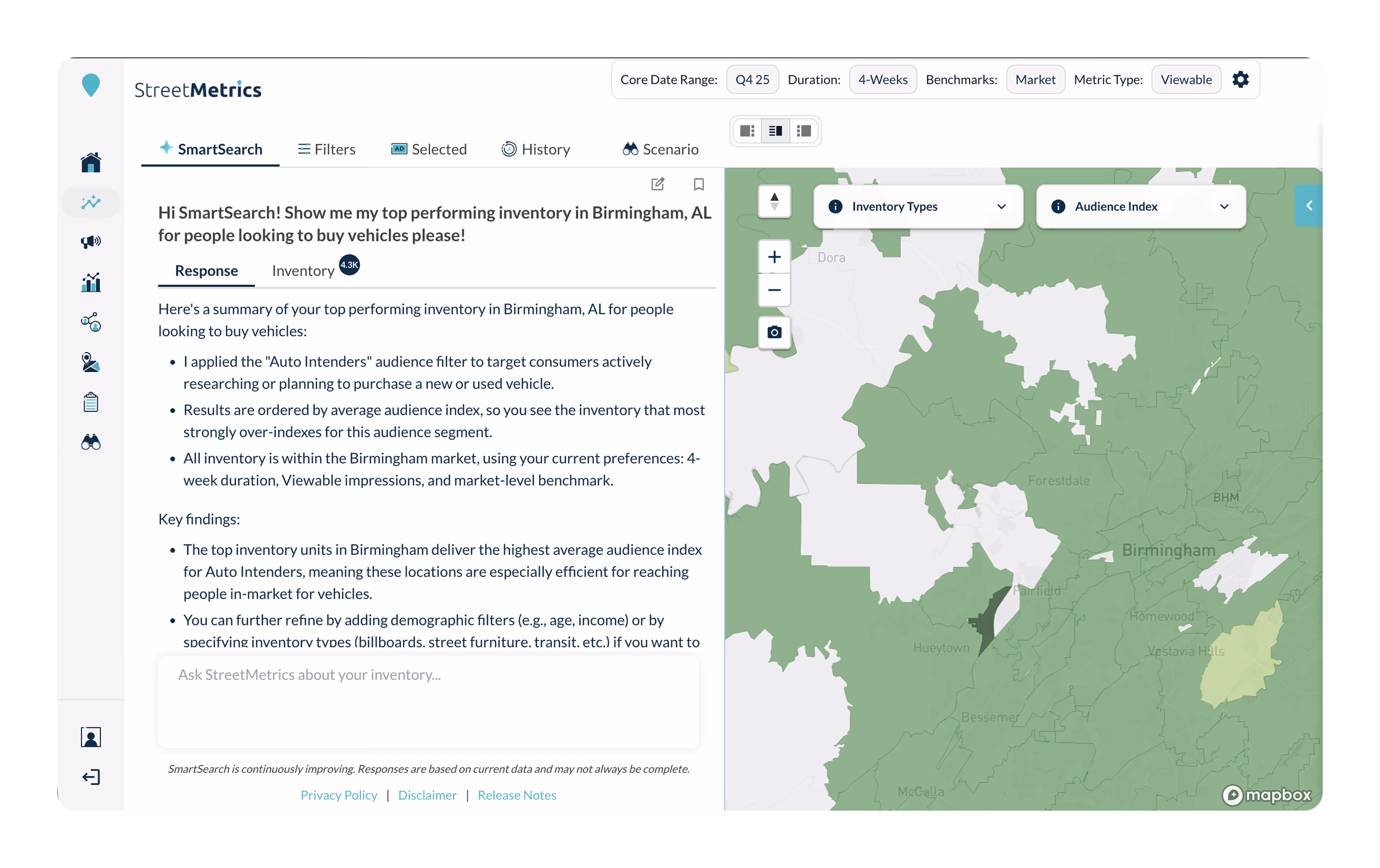Select the sparkle trend analytics sidebar icon
Viewport: 1380px width, 868px height.
pyautogui.click(x=91, y=202)
